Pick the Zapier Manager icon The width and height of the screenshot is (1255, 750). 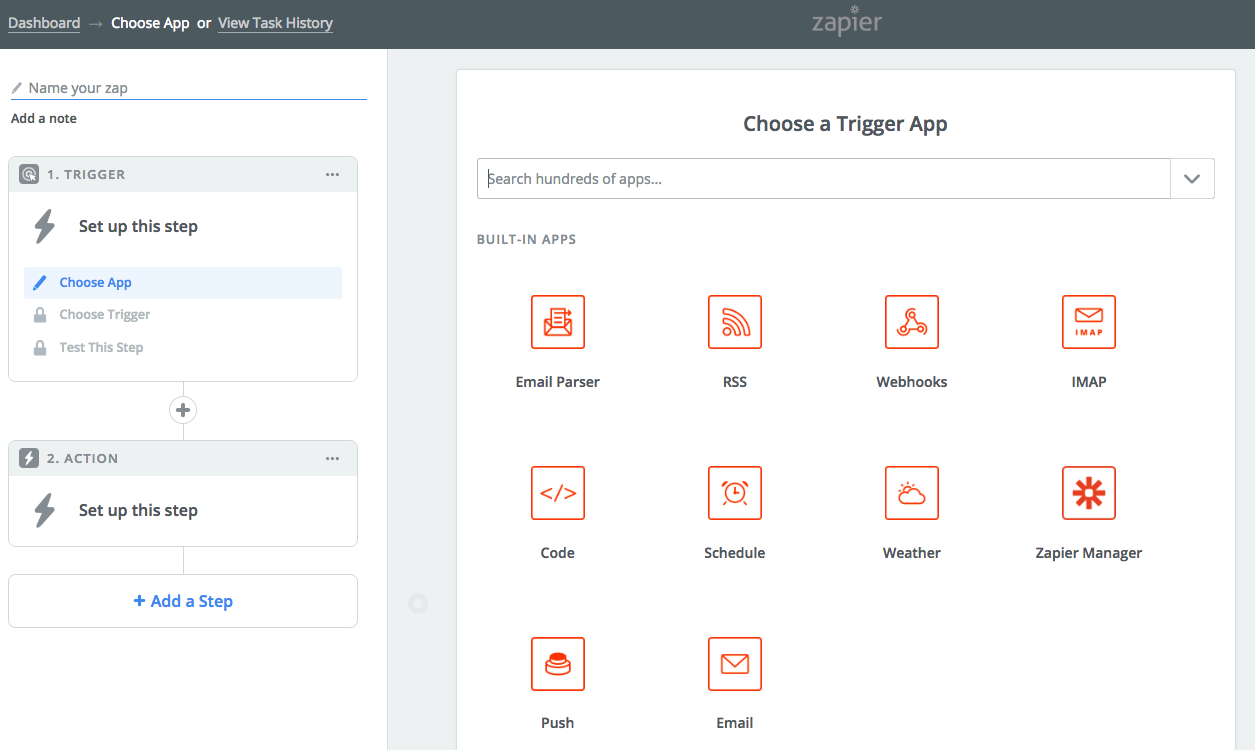coord(1089,493)
